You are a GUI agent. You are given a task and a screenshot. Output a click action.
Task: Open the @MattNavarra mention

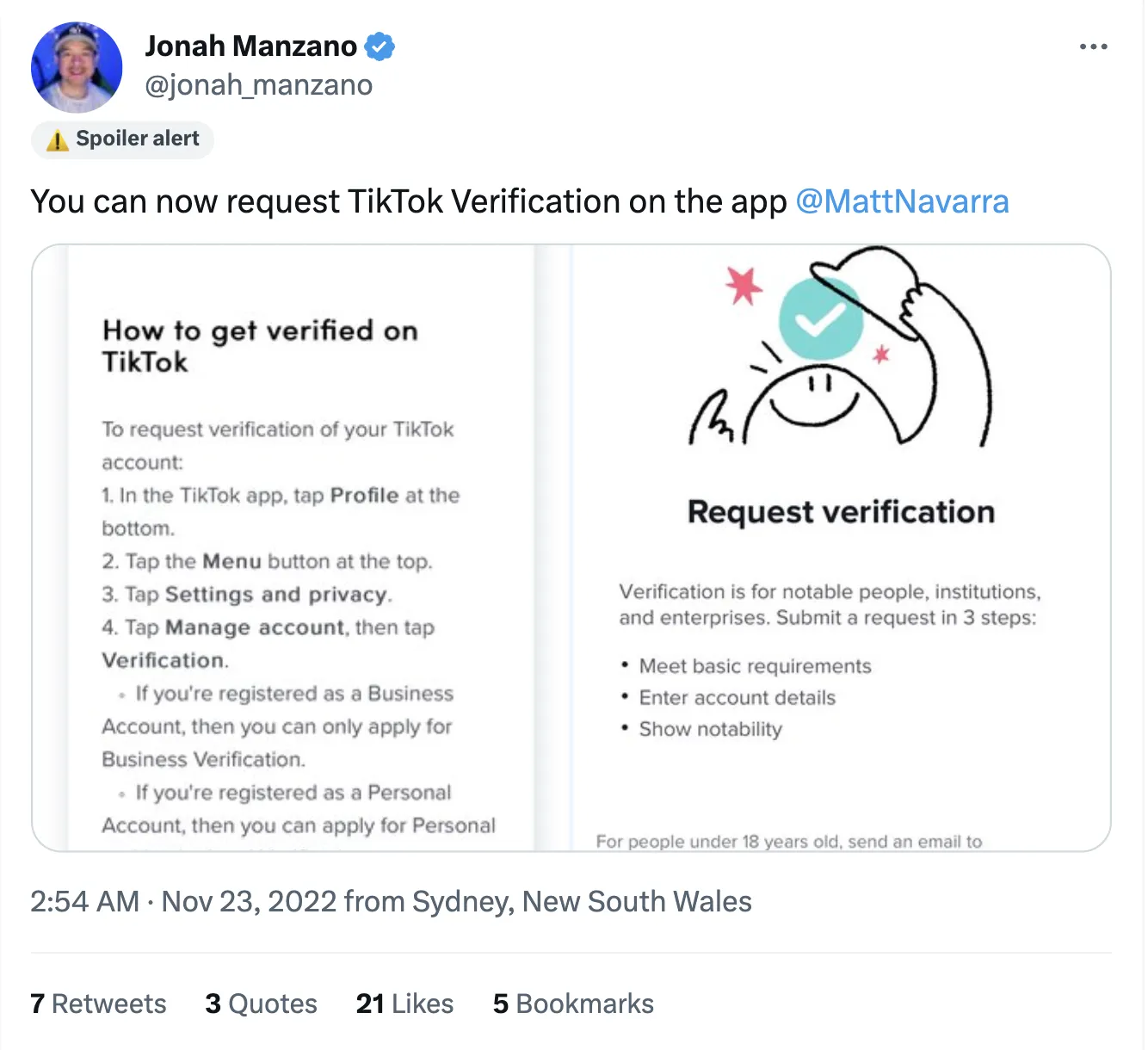902,201
